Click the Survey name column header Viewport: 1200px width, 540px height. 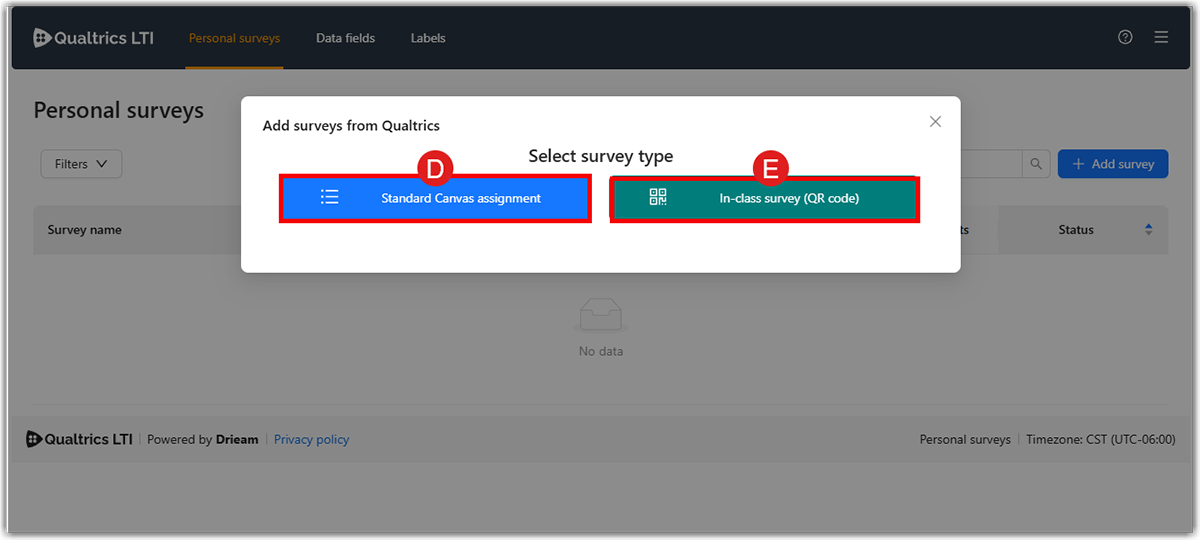tap(85, 230)
